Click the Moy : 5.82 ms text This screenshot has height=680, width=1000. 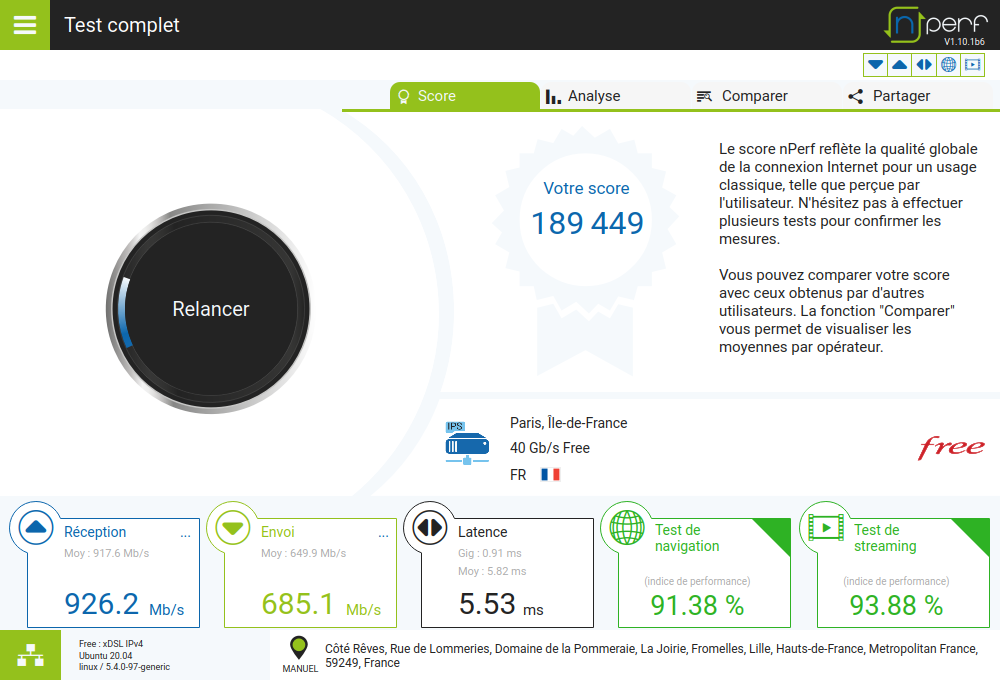(x=492, y=571)
